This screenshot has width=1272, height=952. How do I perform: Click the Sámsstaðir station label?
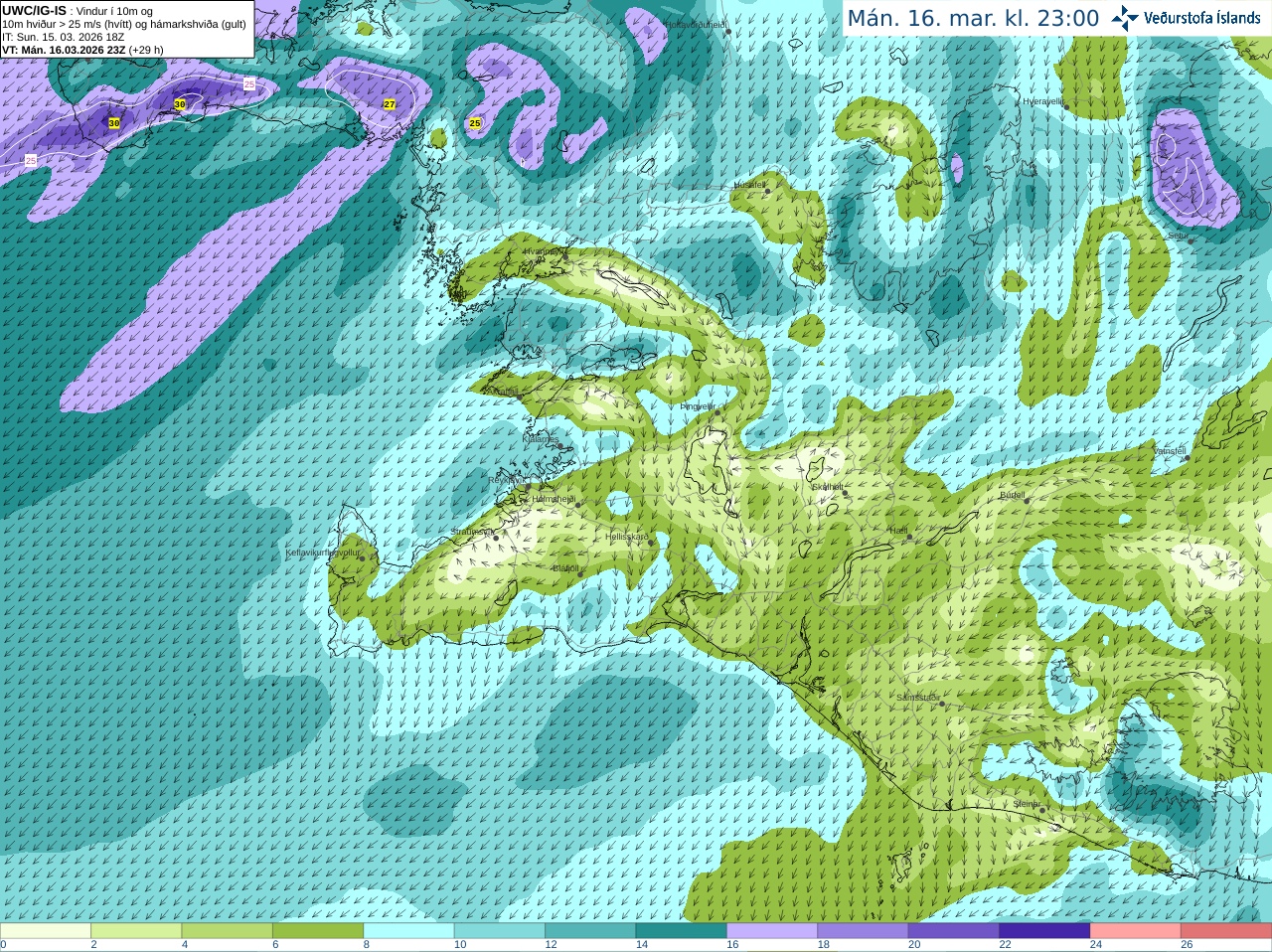pos(916,698)
